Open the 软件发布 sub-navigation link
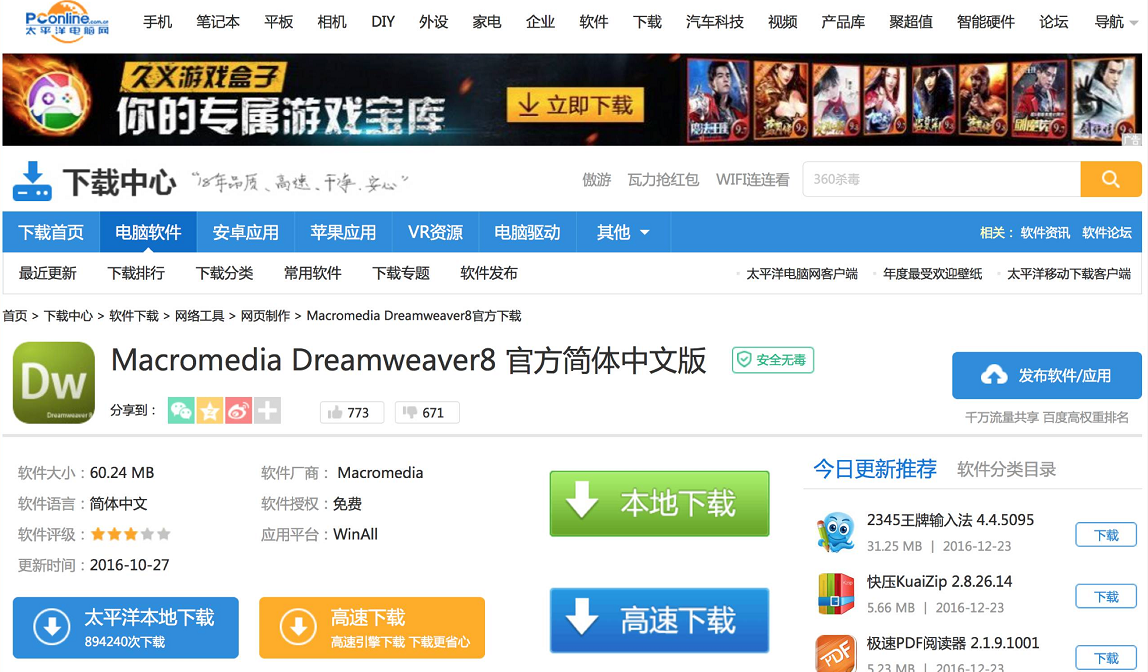This screenshot has width=1148, height=672. (x=489, y=274)
